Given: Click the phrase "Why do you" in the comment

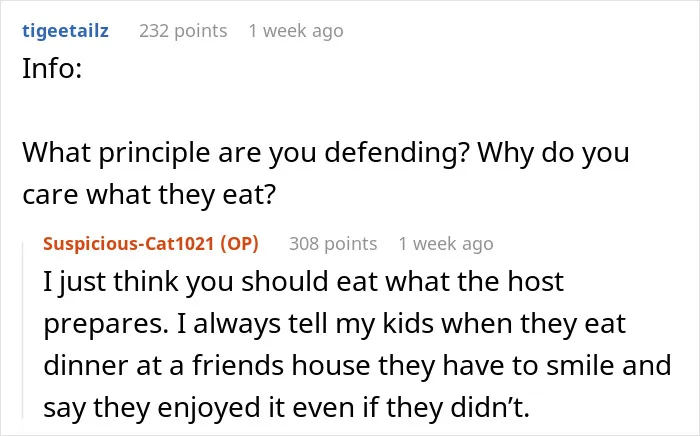Looking at the screenshot, I should click(554, 153).
